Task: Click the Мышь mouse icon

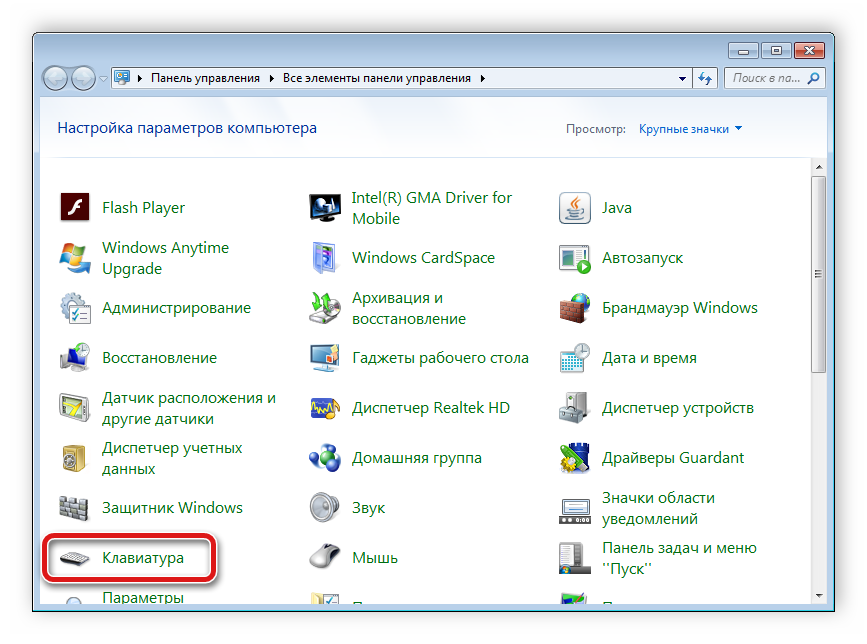Action: [325, 556]
